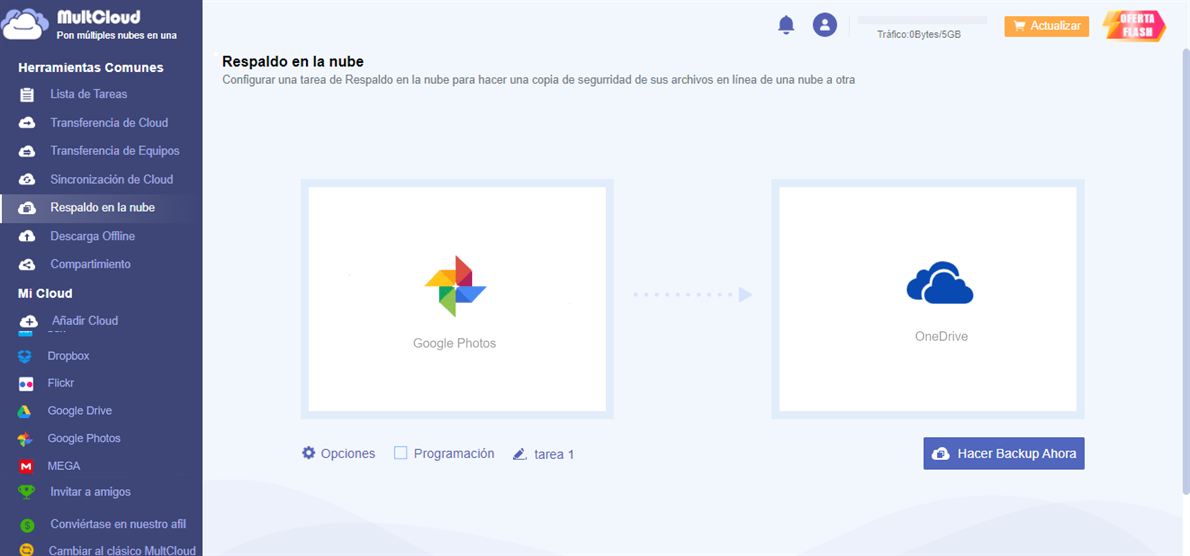Click the Transferencia de Cloud icon
The width and height of the screenshot is (1190, 556).
pyautogui.click(x=27, y=123)
